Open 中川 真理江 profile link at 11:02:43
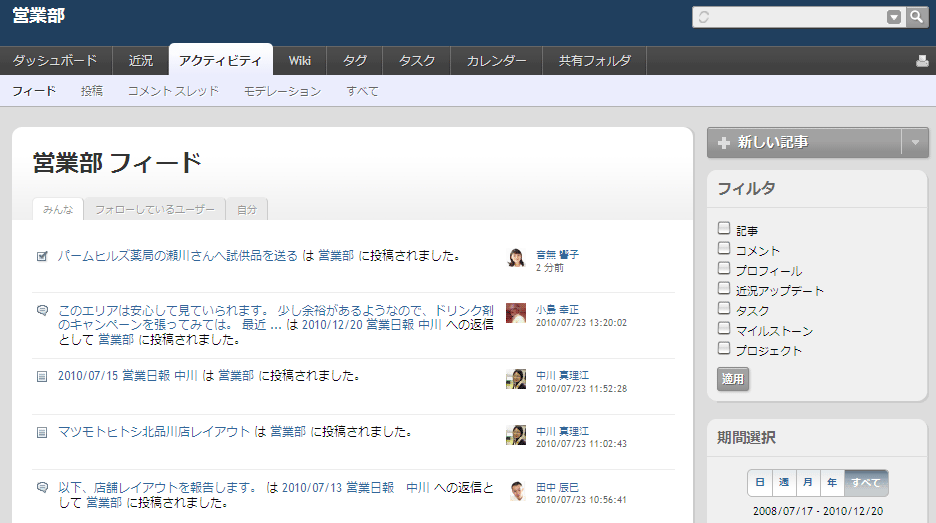Screen dimensions: 936x523 [x=562, y=431]
